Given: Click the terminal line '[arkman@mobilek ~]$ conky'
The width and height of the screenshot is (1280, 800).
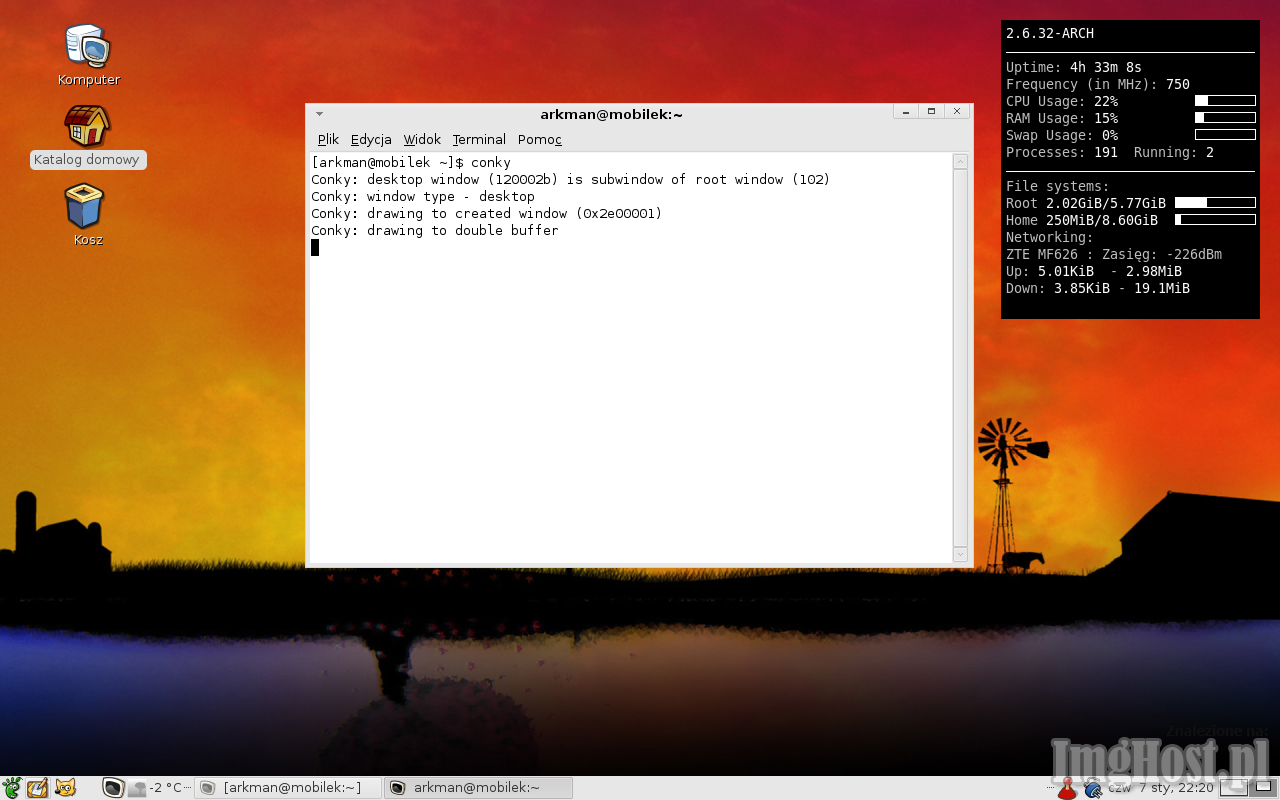Looking at the screenshot, I should coord(411,162).
